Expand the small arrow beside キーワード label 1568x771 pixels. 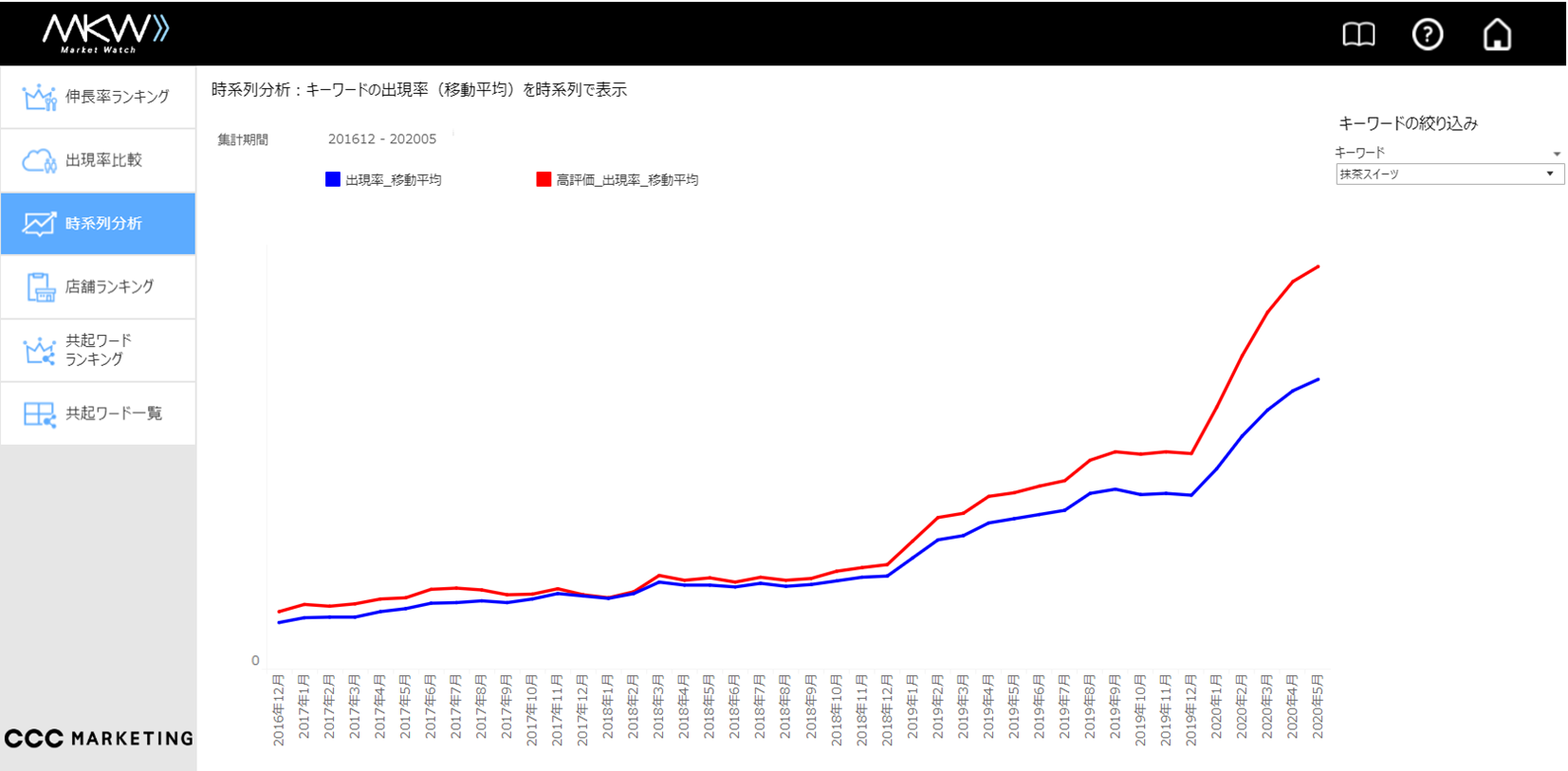1557,154
